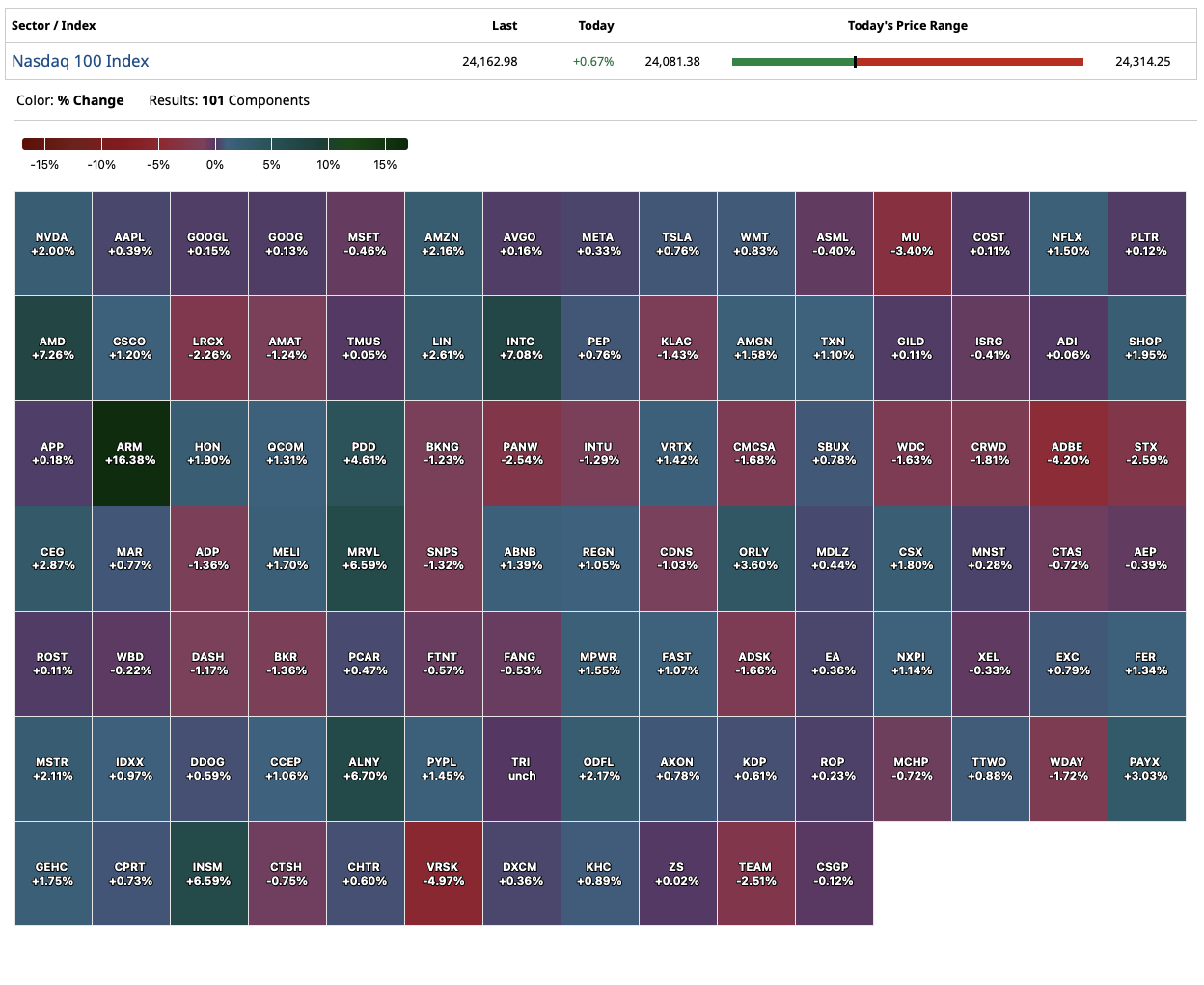Open the INTC +7.08% tile
Image resolution: width=1204 pixels, height=985 pixels.
coord(521,347)
